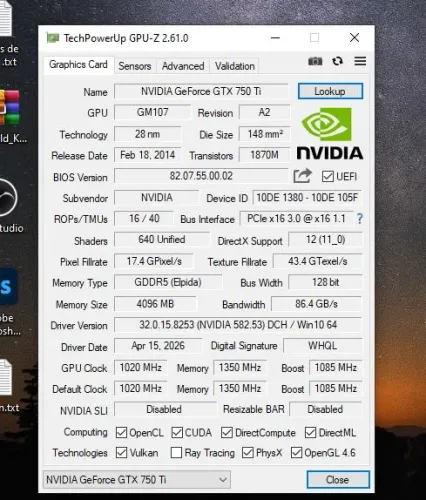Open the OBS Studio desktop icon
Viewport: 426px width, 500px height.
pos(7,197)
